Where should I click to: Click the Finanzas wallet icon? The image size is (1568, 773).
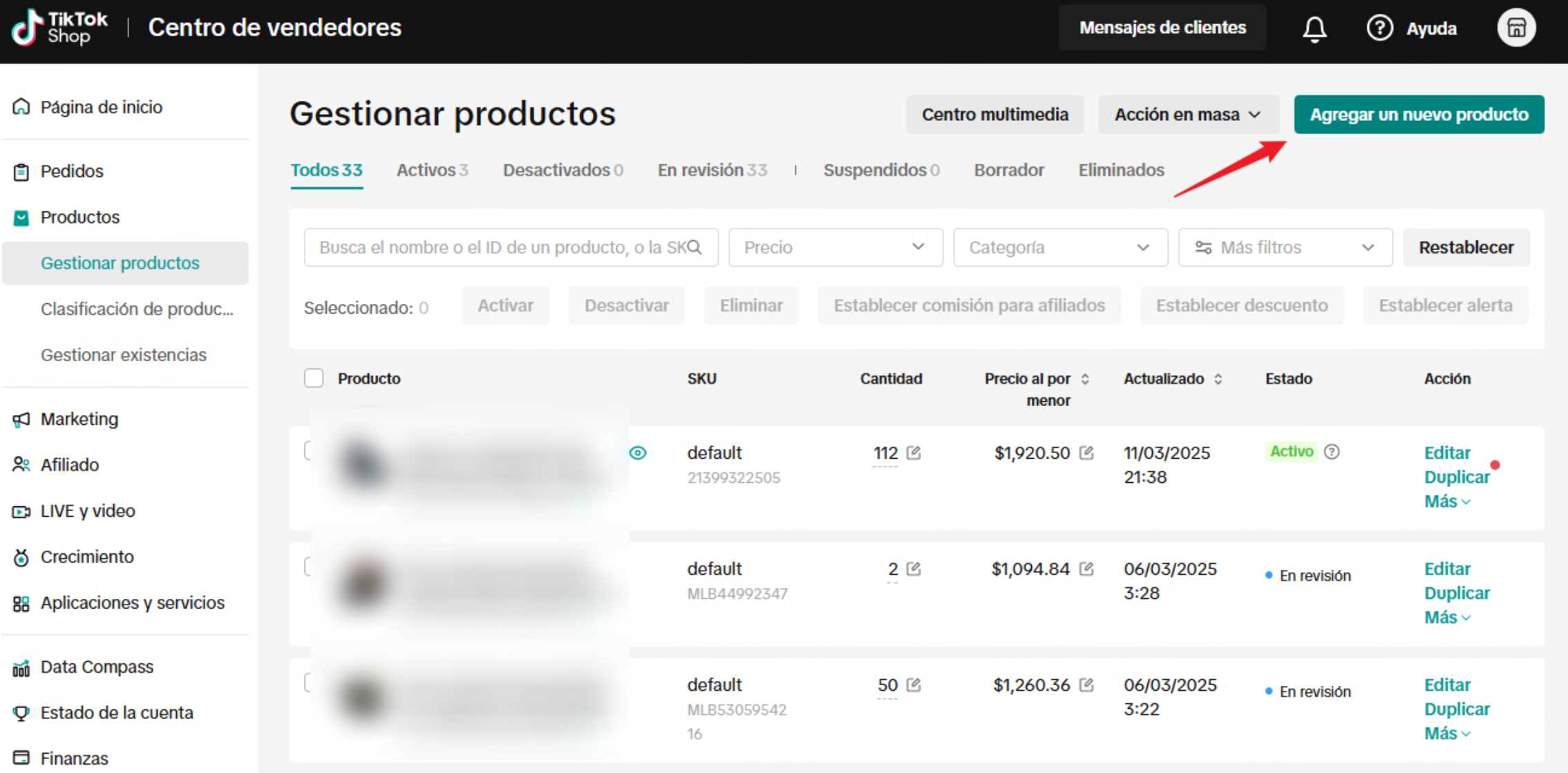(x=21, y=758)
